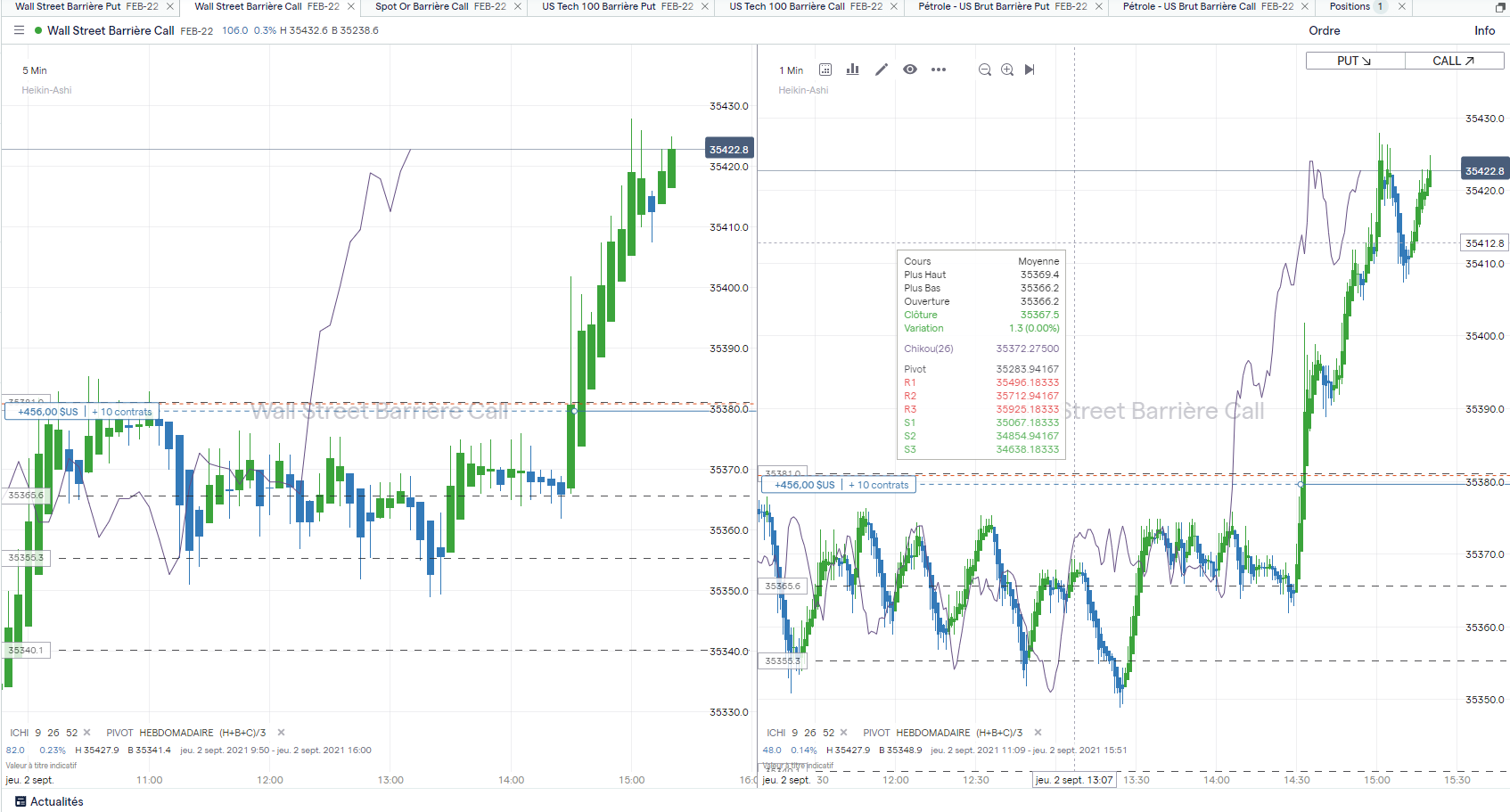
Task: Close the Spot Or Barrière Call tab
Action: (x=518, y=6)
